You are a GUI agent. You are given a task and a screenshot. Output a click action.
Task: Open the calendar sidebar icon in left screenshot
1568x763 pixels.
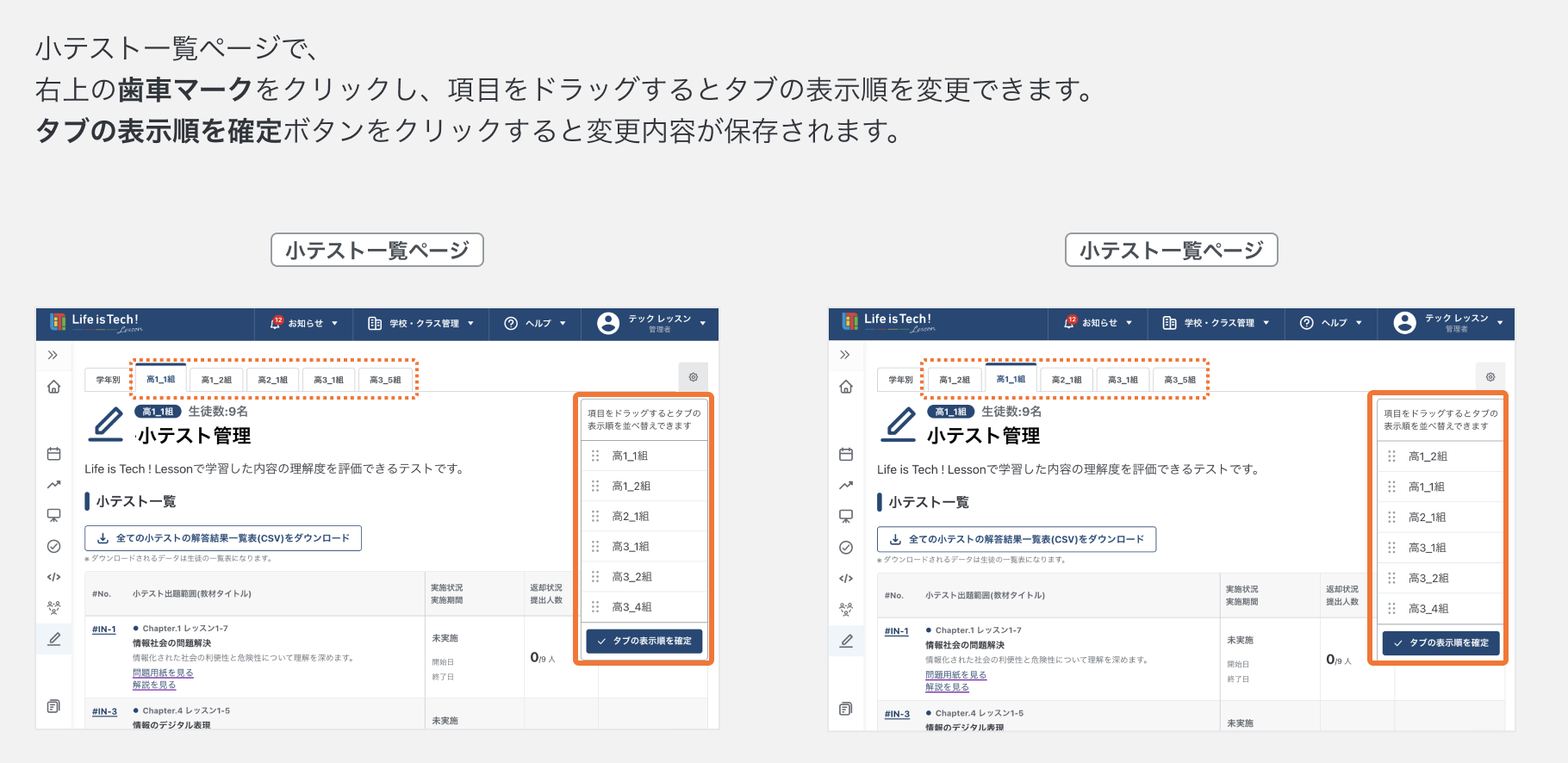53,454
